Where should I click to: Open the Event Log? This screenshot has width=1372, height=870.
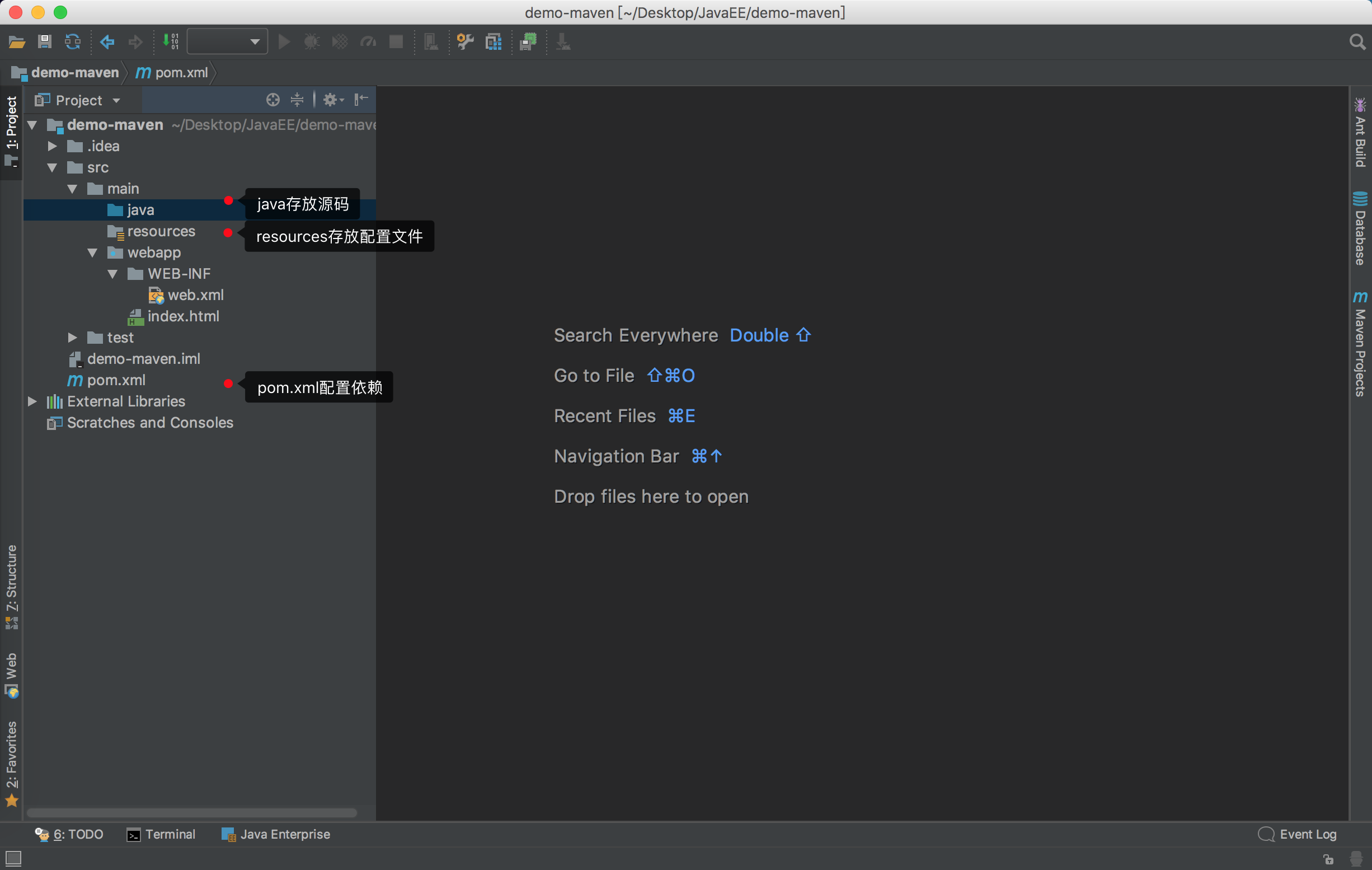tap(1298, 835)
